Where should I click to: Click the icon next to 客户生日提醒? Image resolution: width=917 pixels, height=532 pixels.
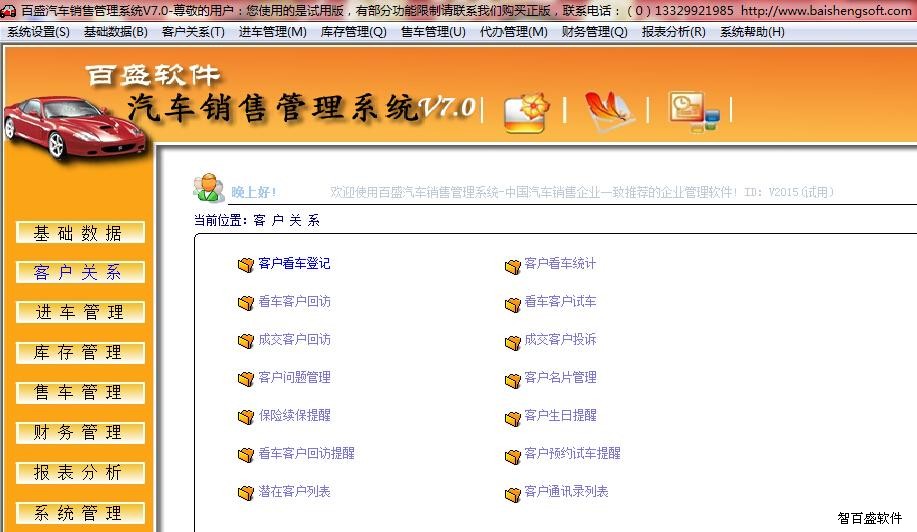(x=512, y=417)
